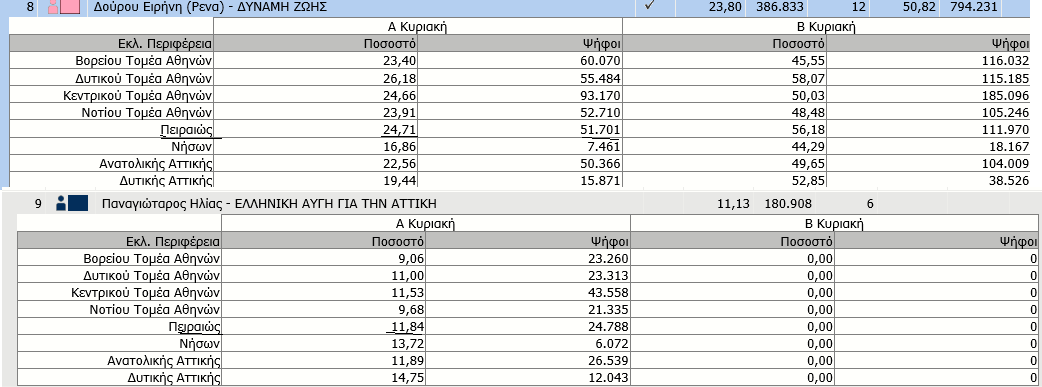Click the underlined Πειραιώς in the Δούρου table

pos(189,129)
